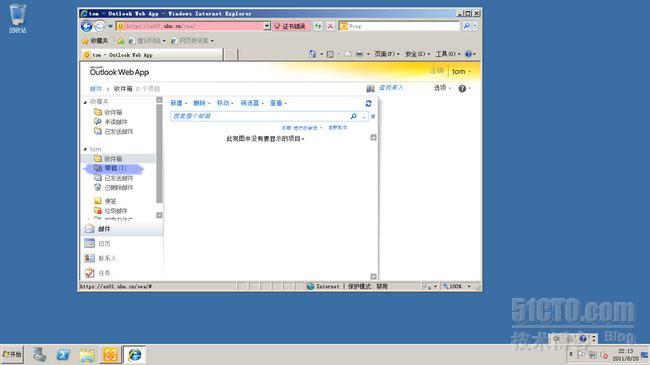Click the 搜索整个邮箱 search mailbox field
The height and width of the screenshot is (365, 650).
click(x=260, y=116)
